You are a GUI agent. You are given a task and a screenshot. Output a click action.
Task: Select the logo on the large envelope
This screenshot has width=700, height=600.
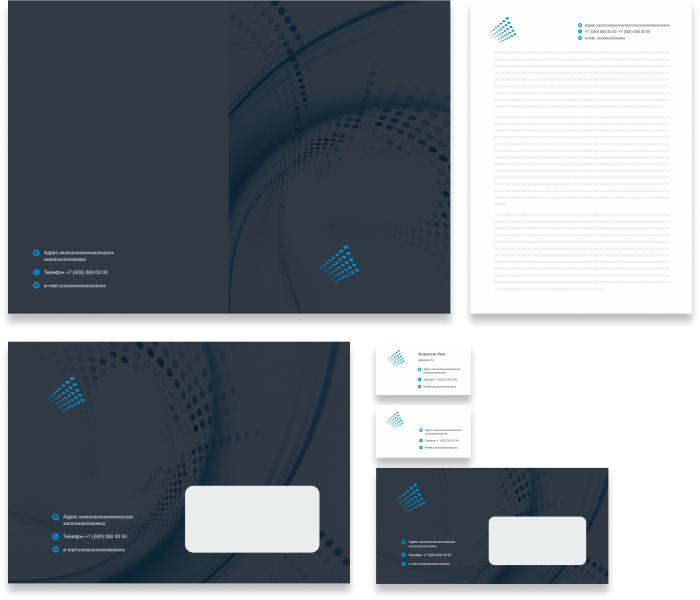(x=63, y=393)
